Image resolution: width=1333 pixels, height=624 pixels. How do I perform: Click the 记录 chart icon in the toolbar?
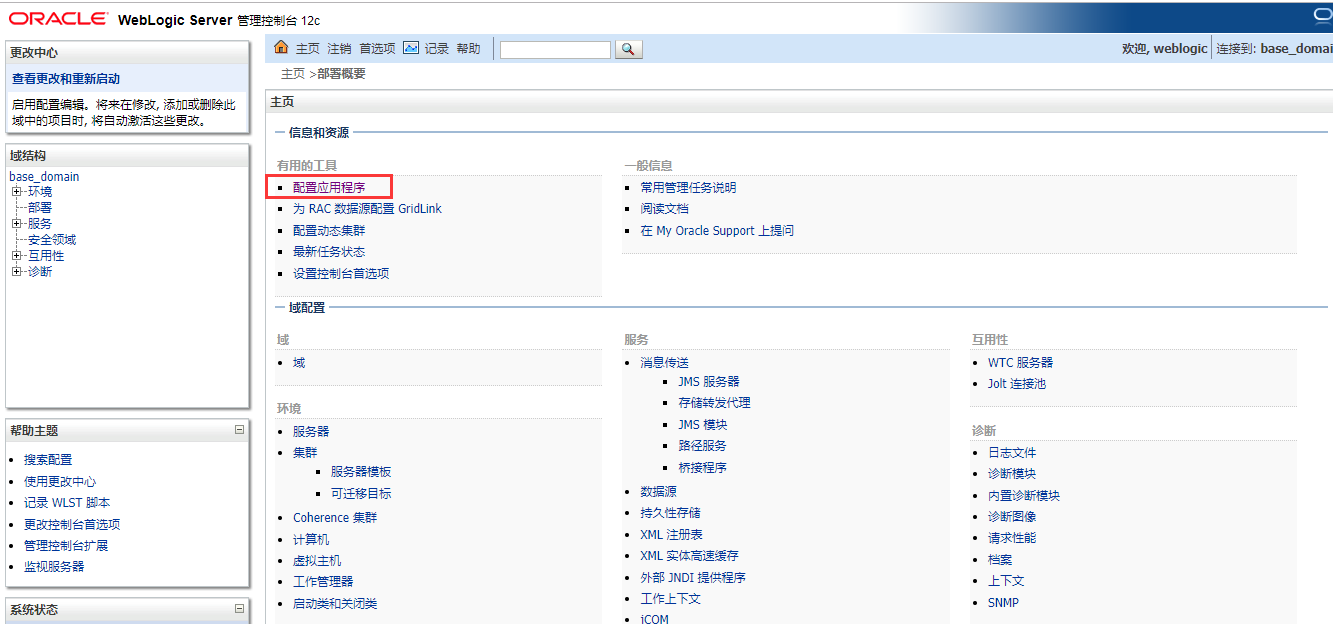point(411,48)
